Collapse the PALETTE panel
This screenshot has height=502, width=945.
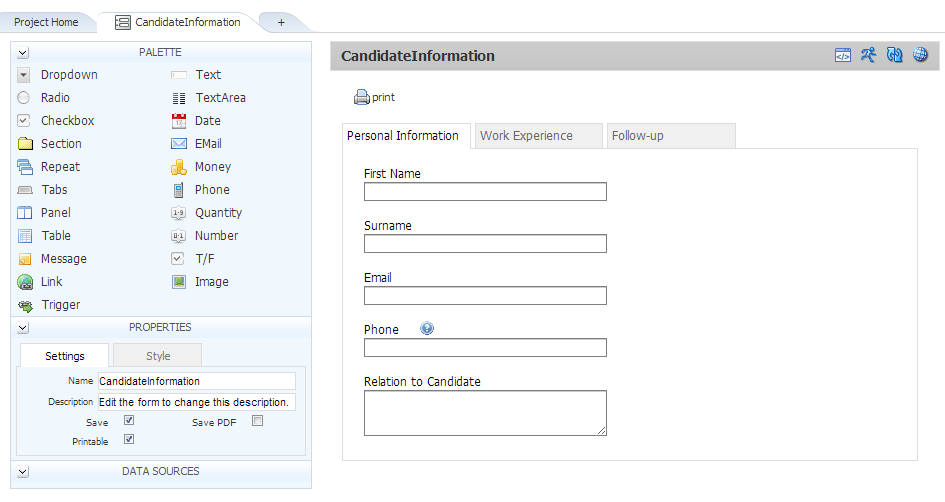coord(23,53)
